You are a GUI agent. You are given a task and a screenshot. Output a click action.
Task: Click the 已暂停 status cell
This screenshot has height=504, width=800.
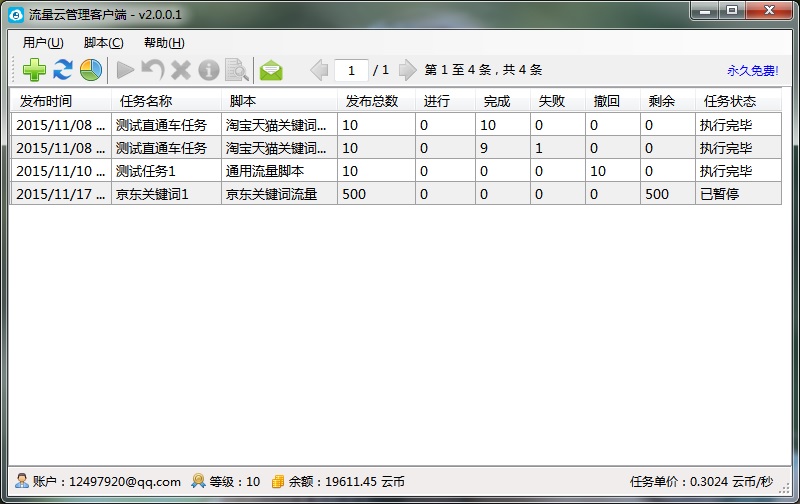pyautogui.click(x=738, y=194)
